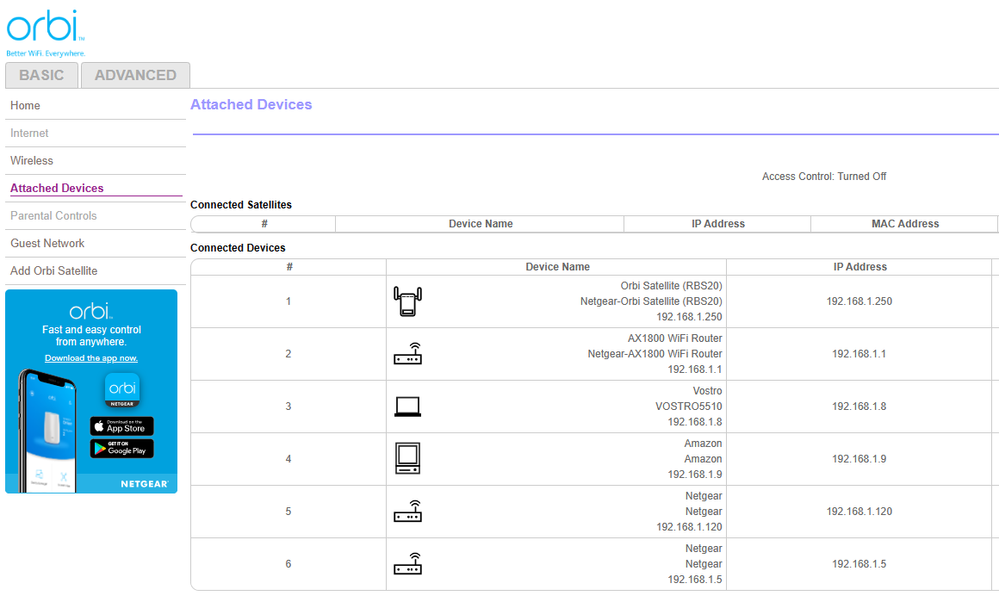Click the Download the app now link
999x596 pixels.
[x=91, y=358]
